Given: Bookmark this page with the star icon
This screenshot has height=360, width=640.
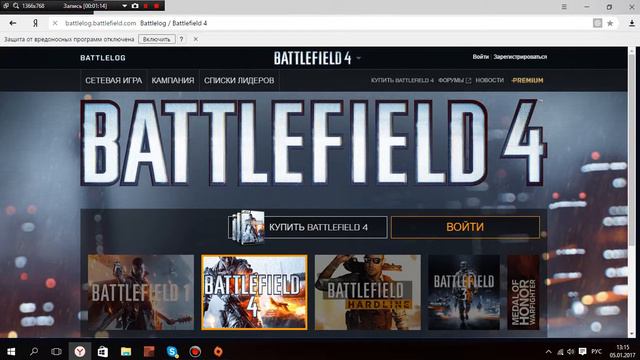Looking at the screenshot, I should tap(610, 23).
